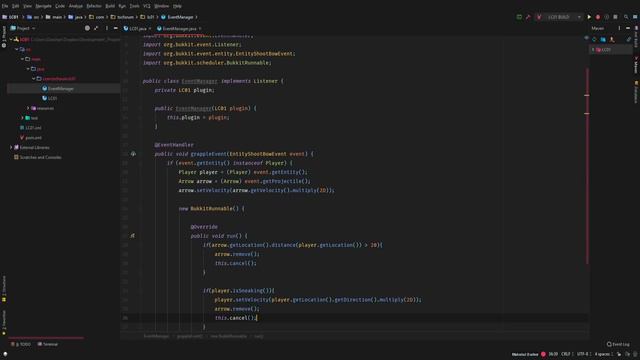640x360 pixels.
Task: Open the Project view selector dropdown
Action: (23, 28)
